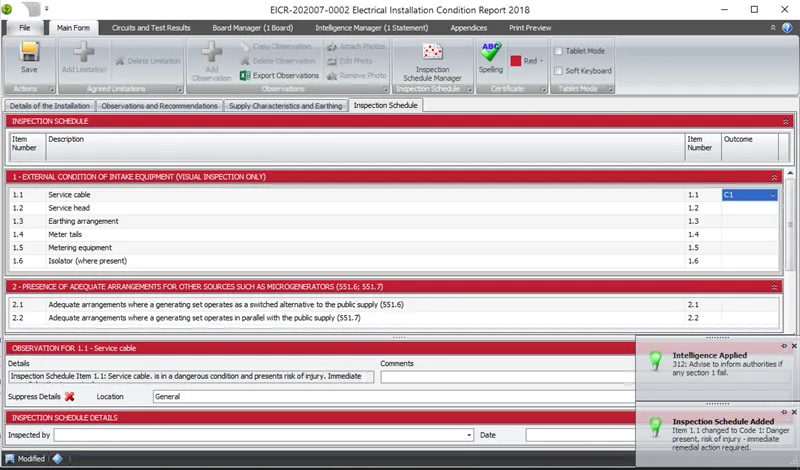Click the outcome cell for item 1.2
The image size is (800, 470).
pyautogui.click(x=749, y=208)
